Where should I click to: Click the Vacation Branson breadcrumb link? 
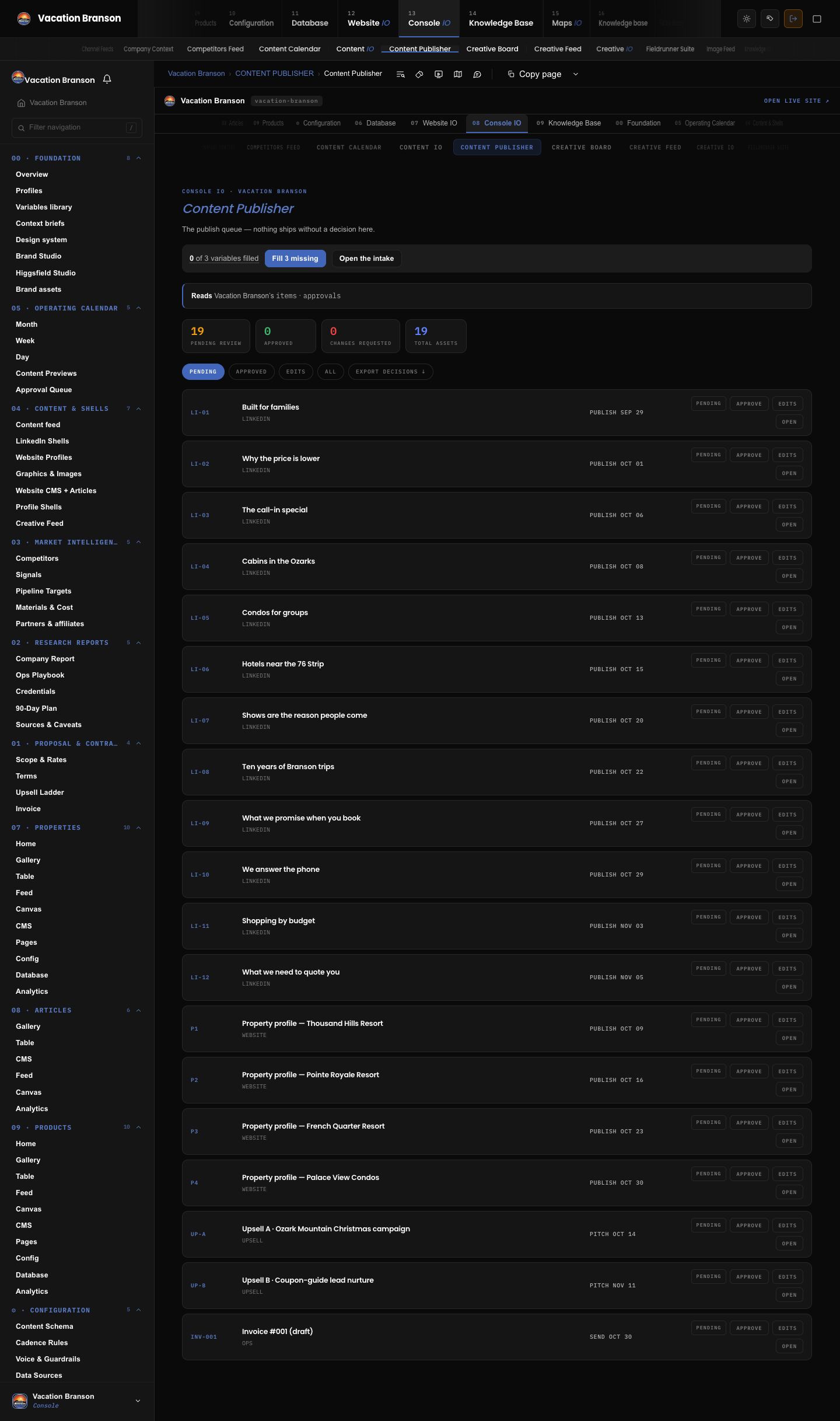tap(196, 74)
